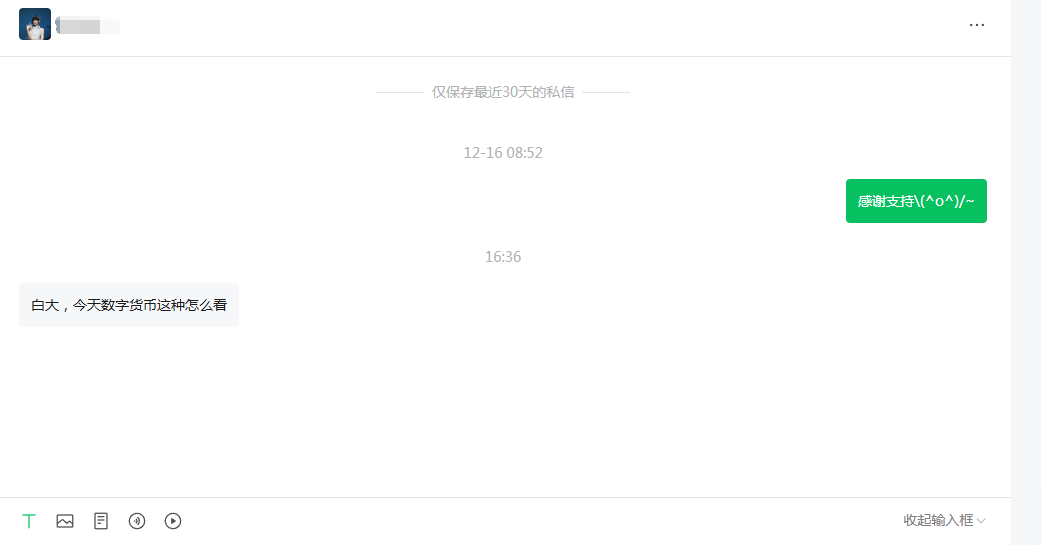Open the image picker icon
The height and width of the screenshot is (545, 1041).
coord(65,521)
